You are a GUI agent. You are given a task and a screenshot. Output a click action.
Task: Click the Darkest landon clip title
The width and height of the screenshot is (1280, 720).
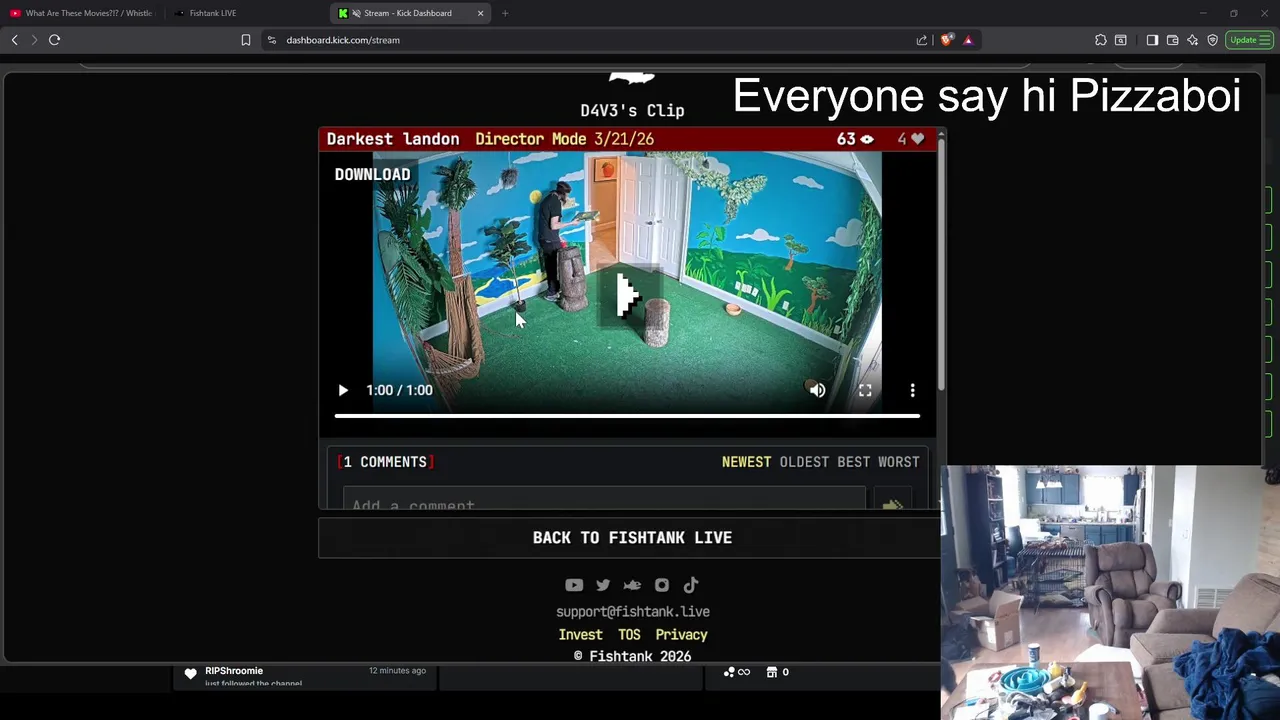click(x=393, y=139)
